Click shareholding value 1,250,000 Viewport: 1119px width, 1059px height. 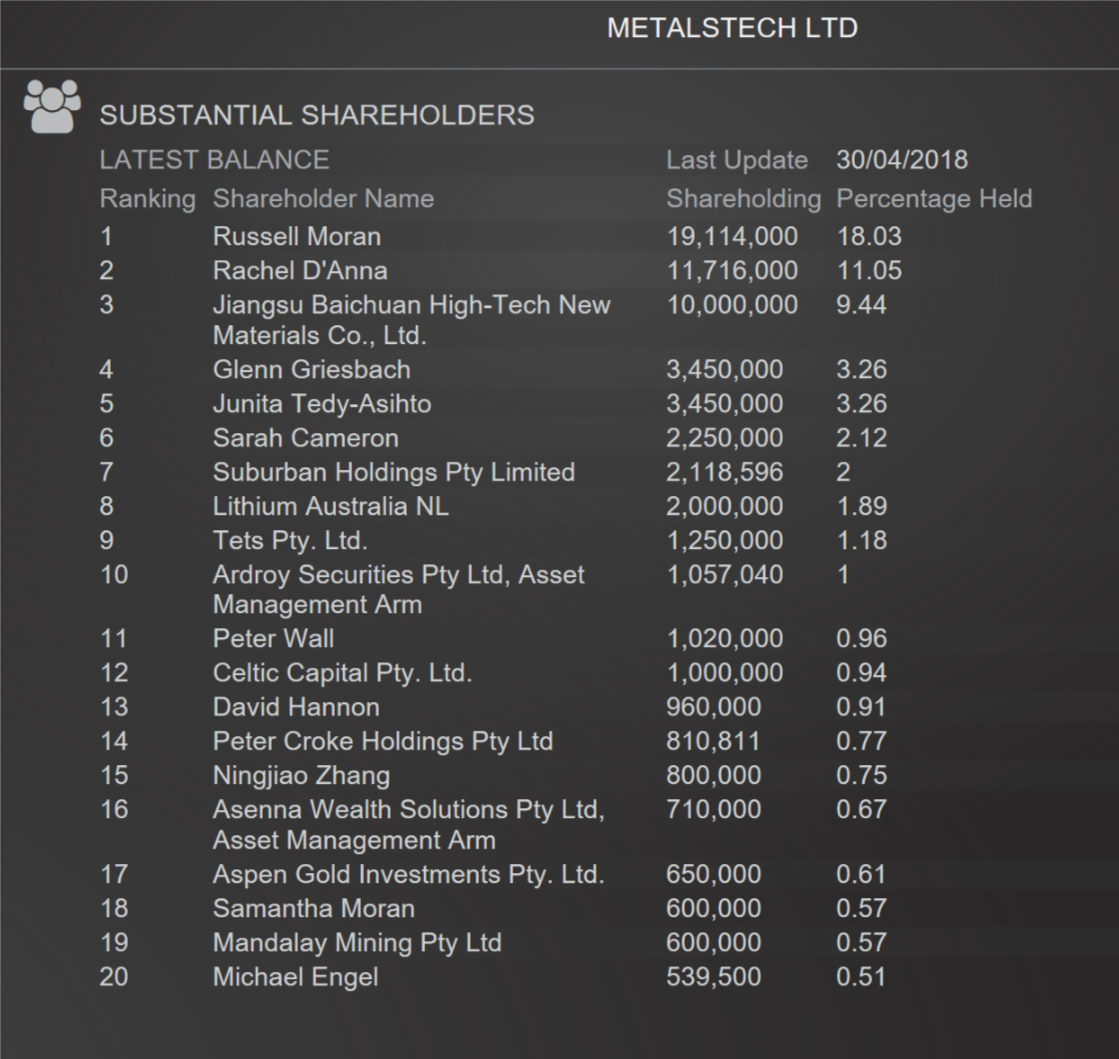[724, 542]
